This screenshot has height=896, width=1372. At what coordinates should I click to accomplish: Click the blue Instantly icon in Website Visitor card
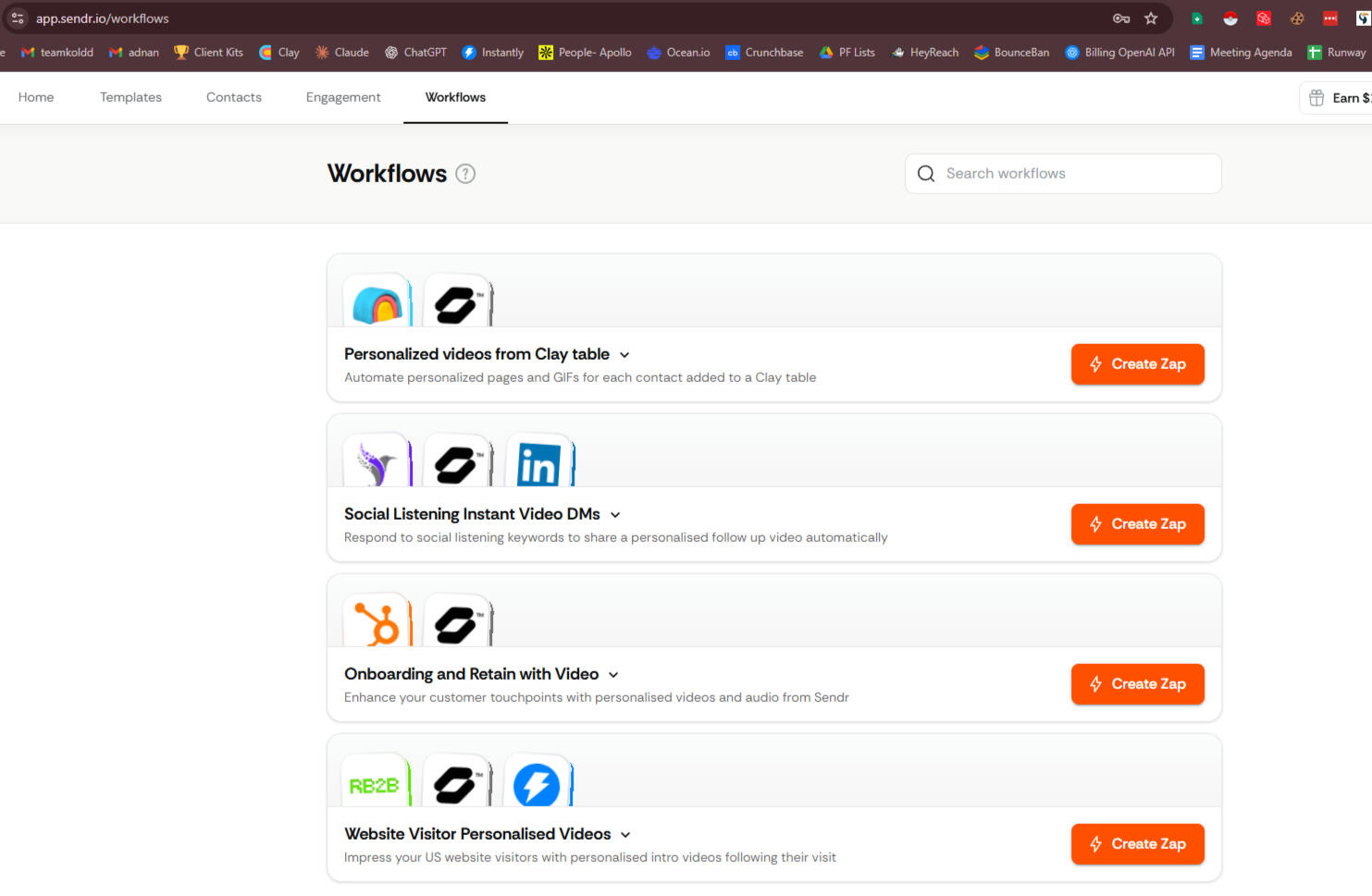[x=538, y=784]
